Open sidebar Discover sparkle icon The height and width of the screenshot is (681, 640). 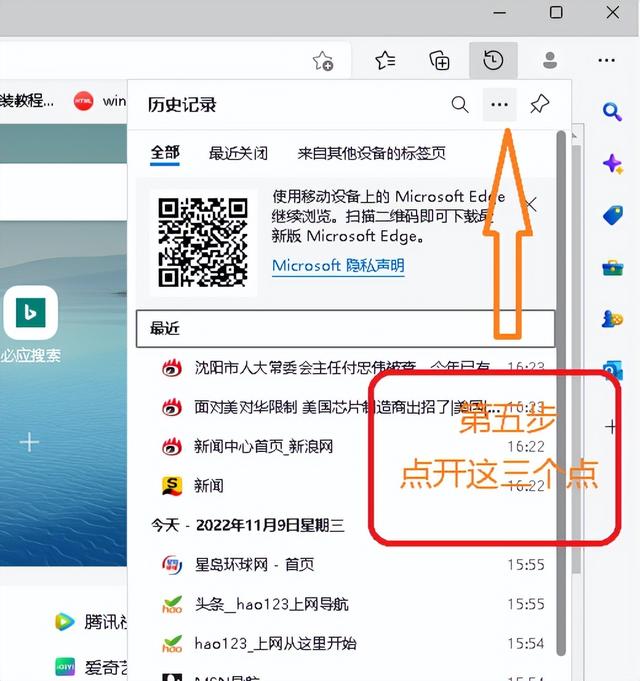tap(613, 164)
